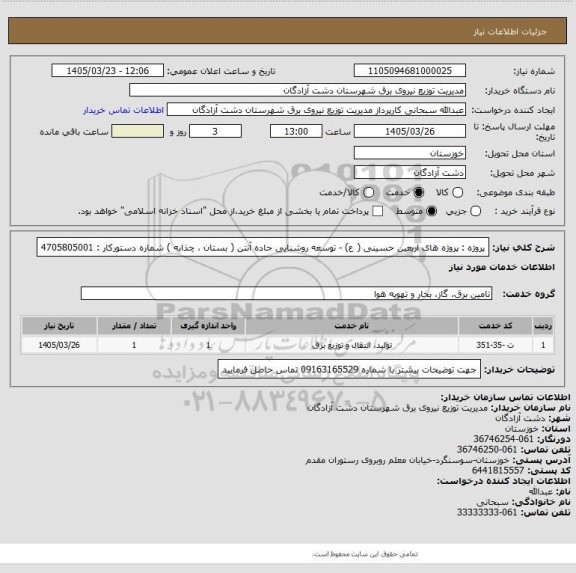Tick the اسناد خزانه اسلامی payment checkbox
This screenshot has width=576, height=573.
(378, 211)
